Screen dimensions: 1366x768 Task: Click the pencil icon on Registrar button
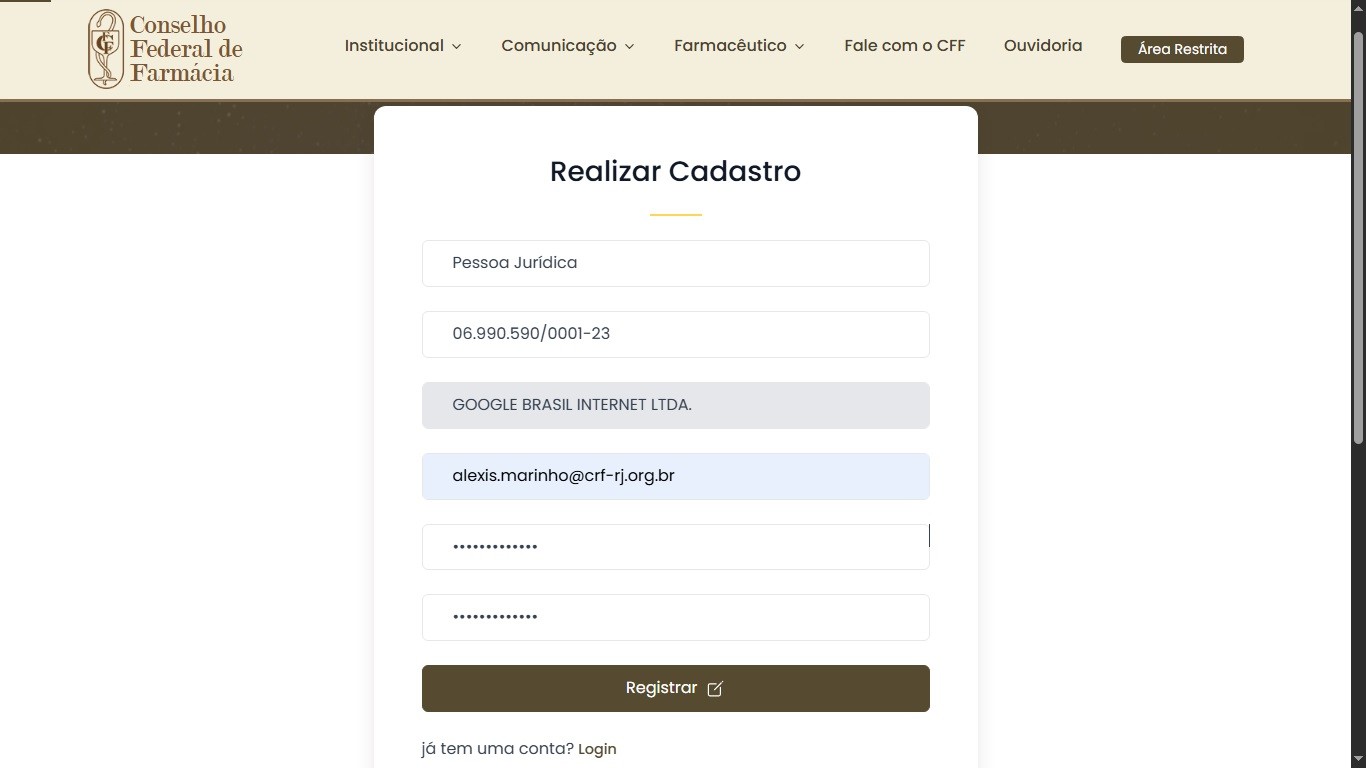point(715,689)
